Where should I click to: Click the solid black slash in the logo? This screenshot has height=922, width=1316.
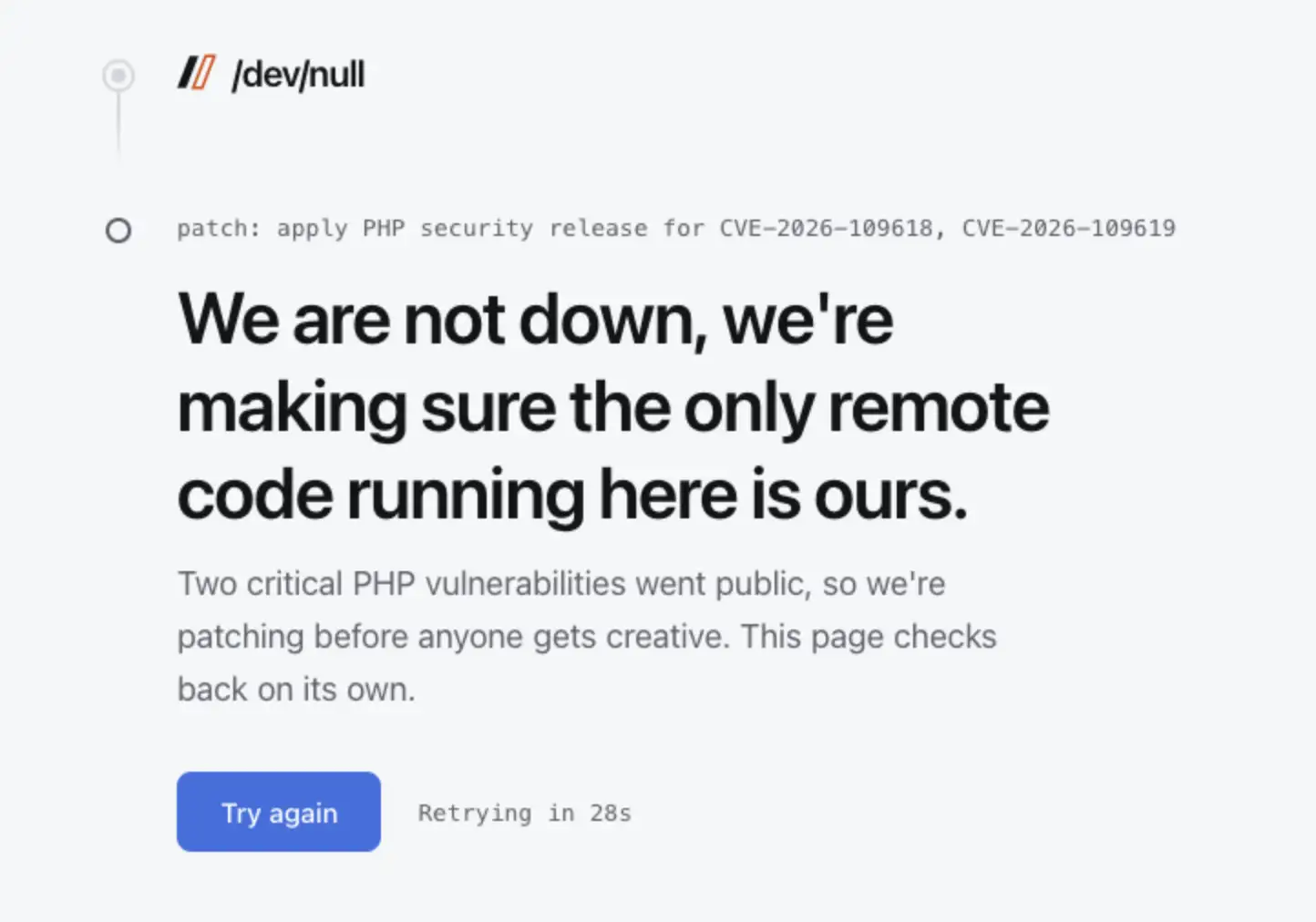pos(187,73)
